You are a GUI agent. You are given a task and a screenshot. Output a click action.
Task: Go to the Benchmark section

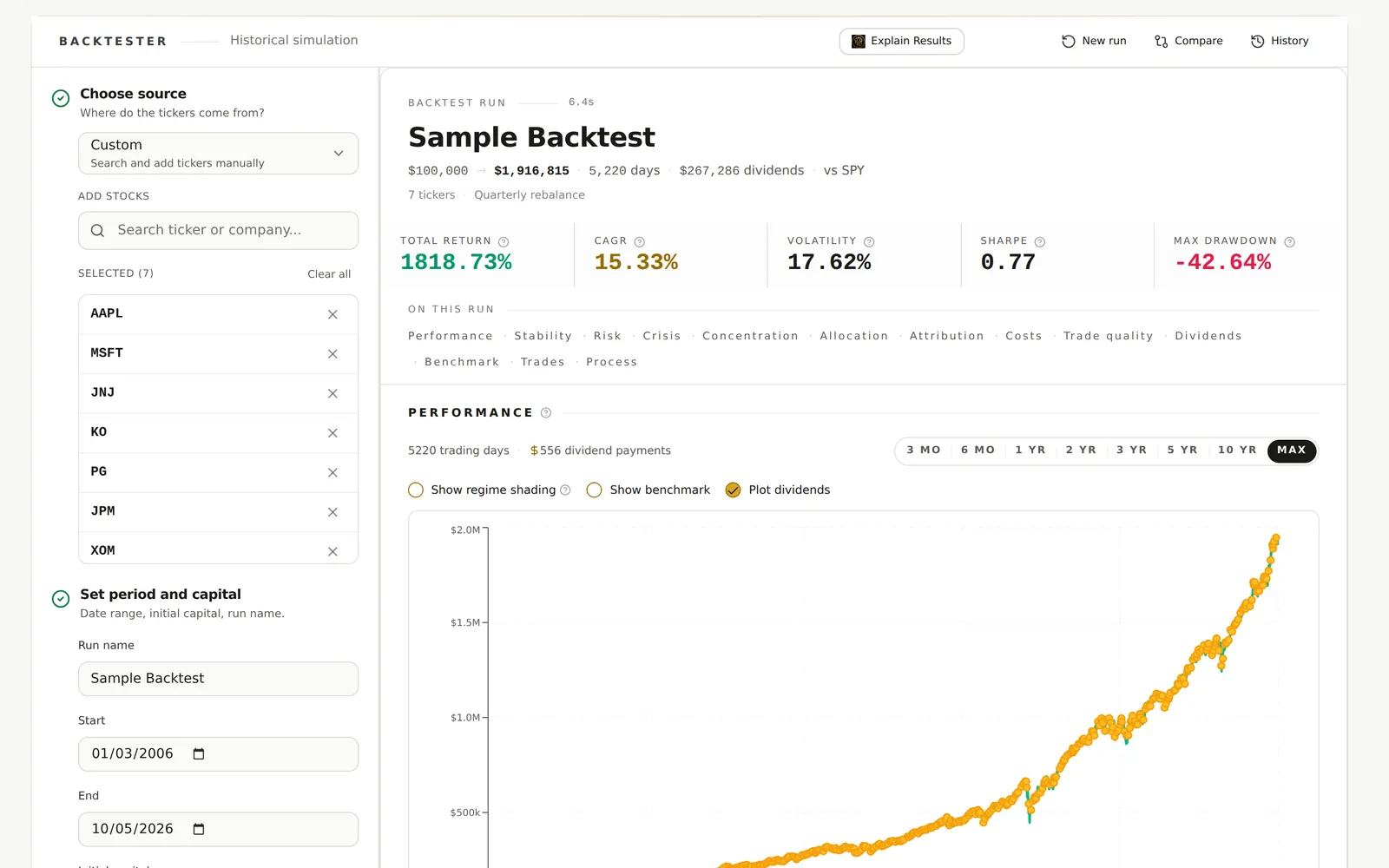462,362
